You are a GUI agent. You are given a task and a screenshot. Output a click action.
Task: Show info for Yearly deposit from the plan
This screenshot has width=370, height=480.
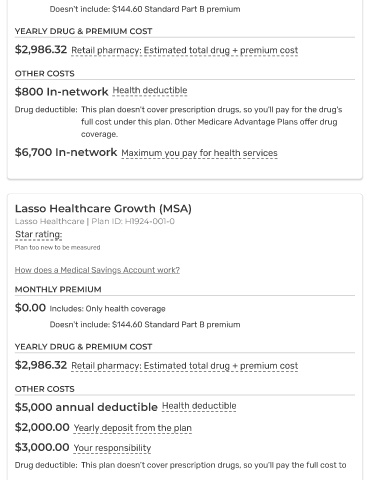coord(132,428)
